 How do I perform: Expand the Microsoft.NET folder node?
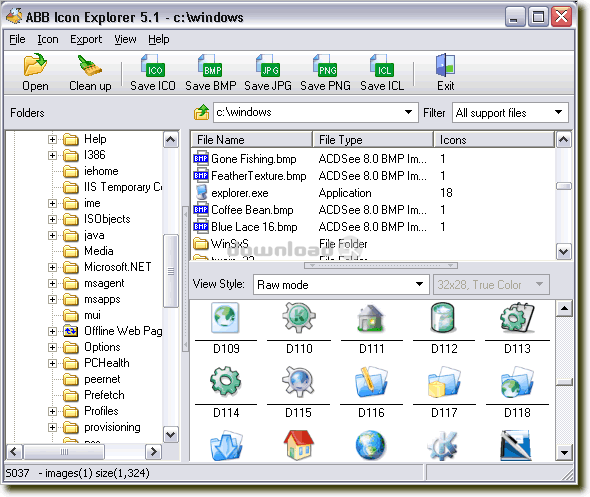pos(52,267)
